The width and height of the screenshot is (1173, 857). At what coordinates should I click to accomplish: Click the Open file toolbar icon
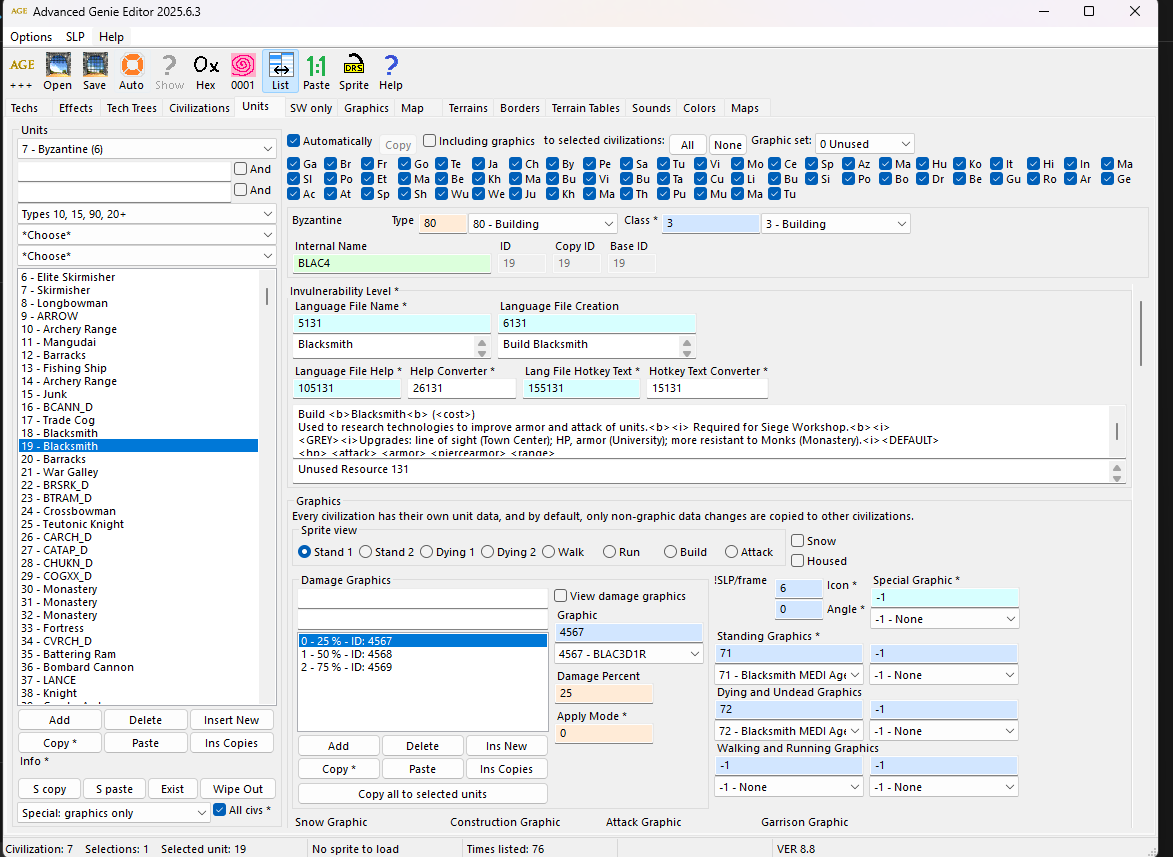click(x=58, y=66)
